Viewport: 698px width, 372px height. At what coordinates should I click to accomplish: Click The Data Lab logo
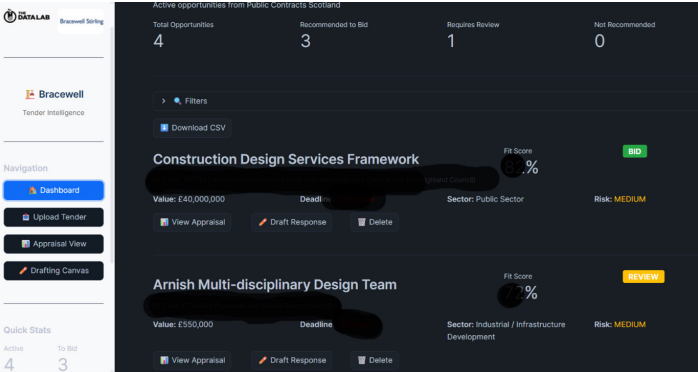coord(27,16)
